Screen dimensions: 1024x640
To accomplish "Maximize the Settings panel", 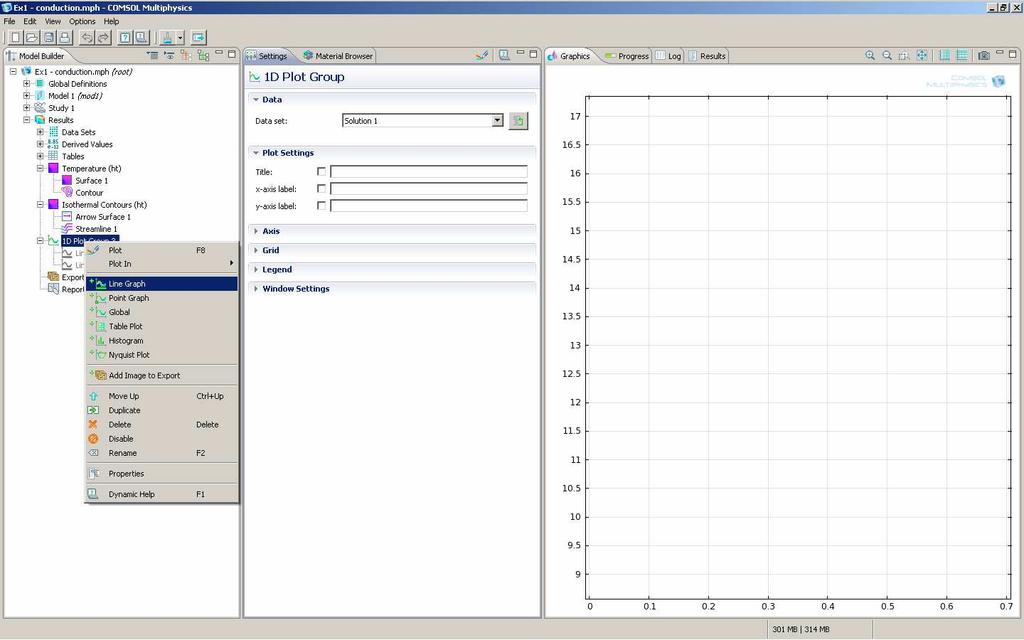I will pos(534,54).
